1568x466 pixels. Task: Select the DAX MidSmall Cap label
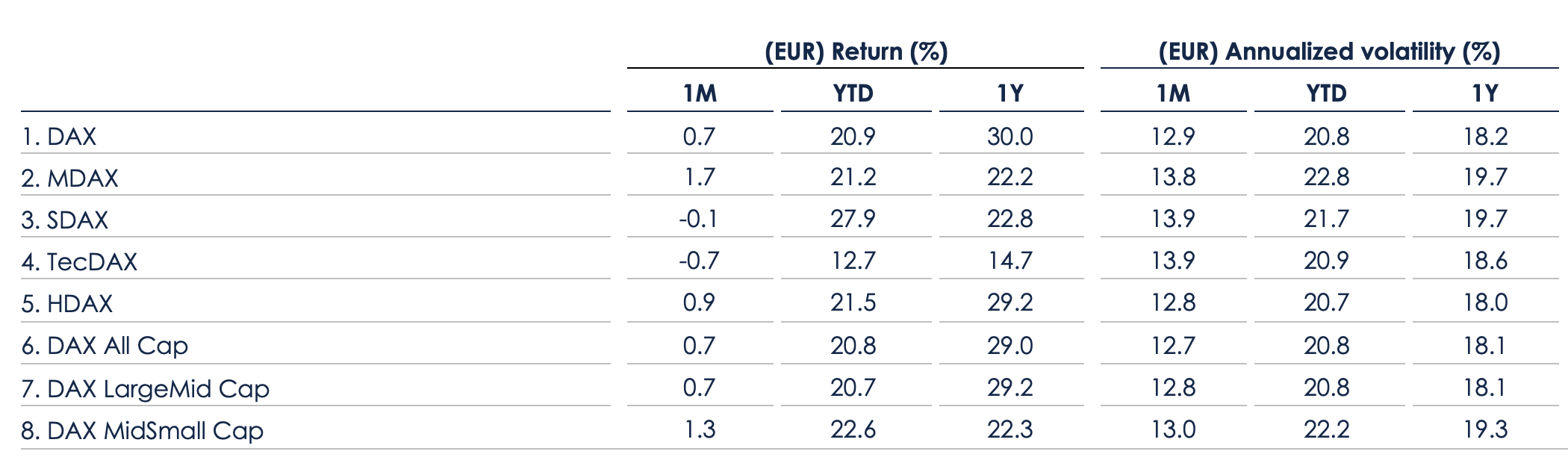(x=142, y=431)
